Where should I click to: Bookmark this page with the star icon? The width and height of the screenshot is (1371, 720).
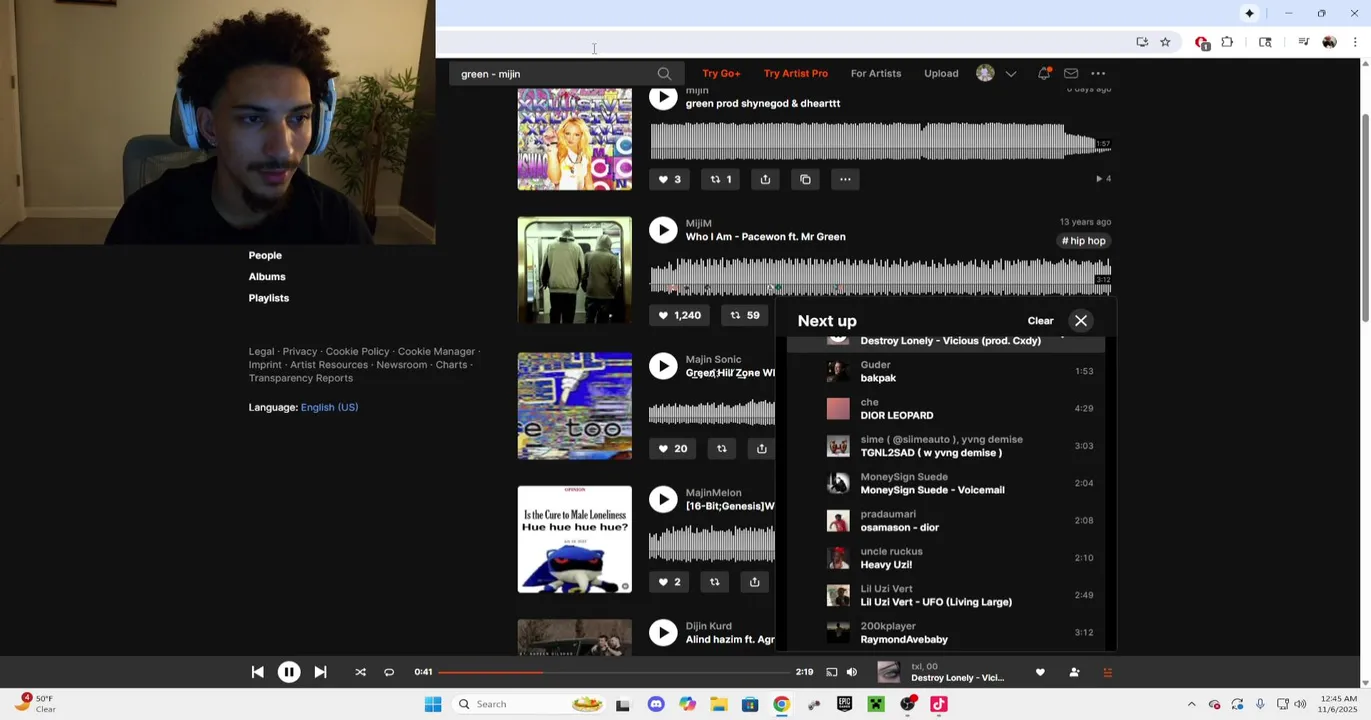coord(1165,42)
